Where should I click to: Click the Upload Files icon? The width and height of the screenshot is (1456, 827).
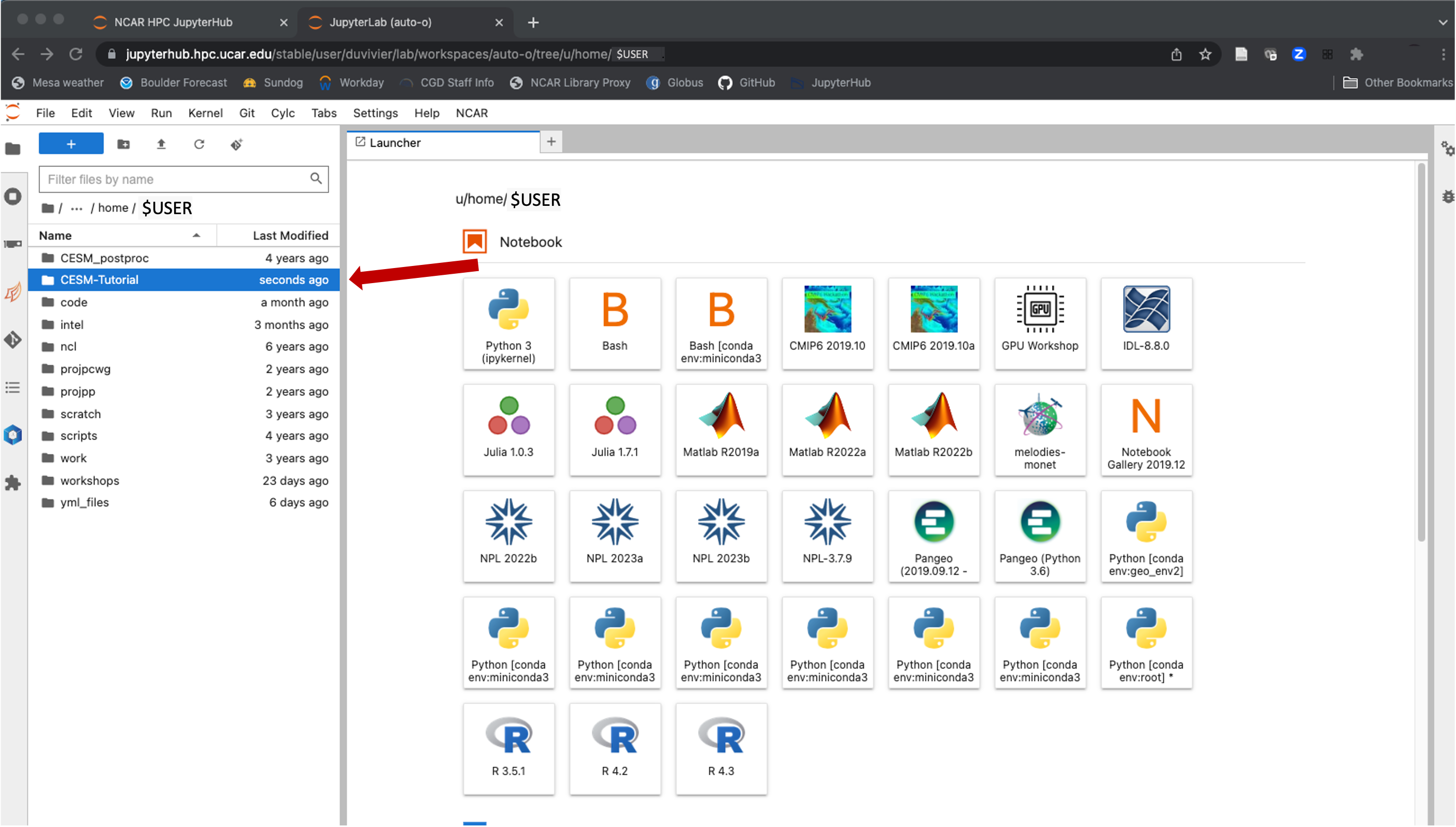[161, 144]
